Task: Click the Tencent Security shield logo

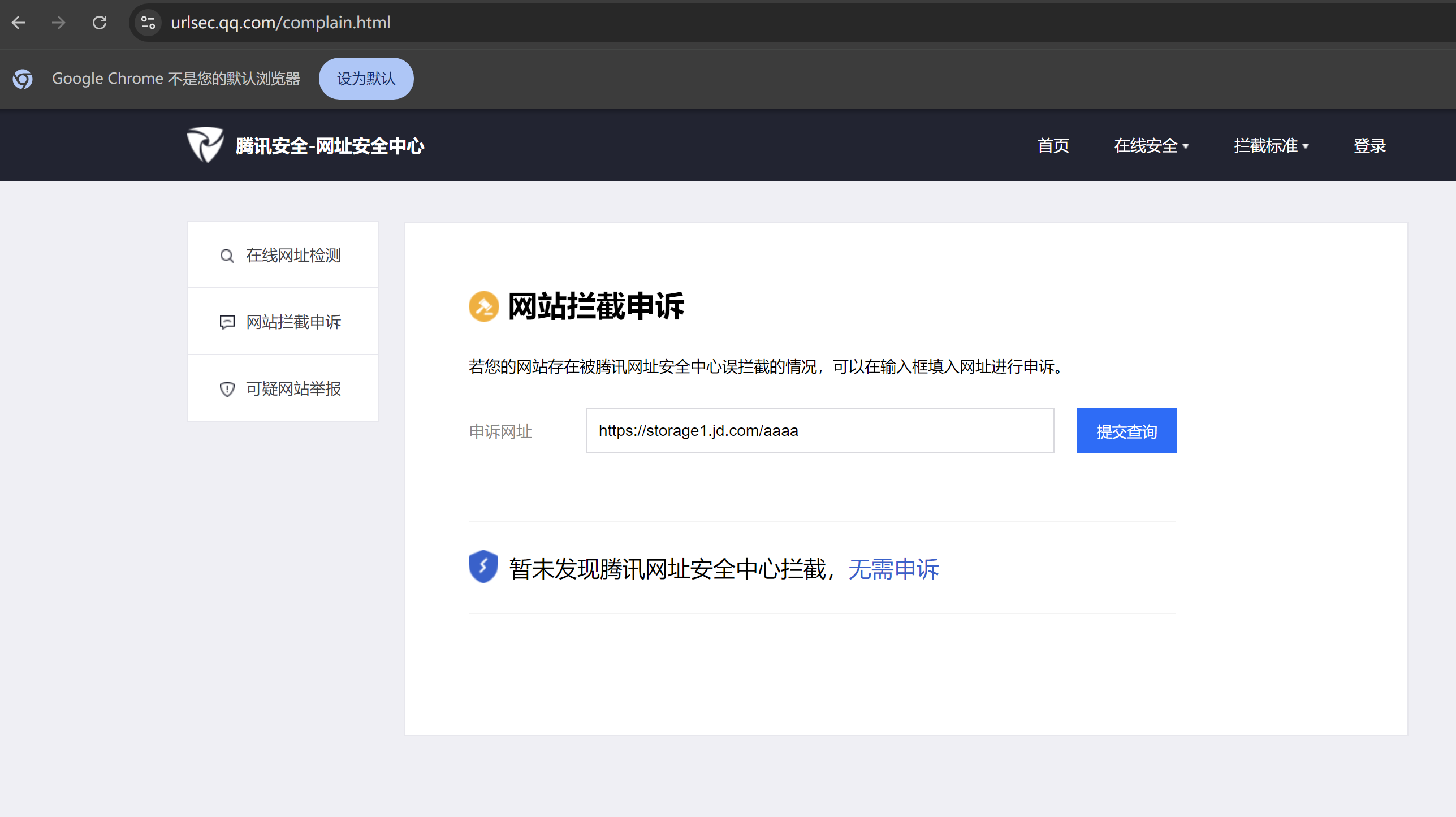Action: click(x=205, y=145)
